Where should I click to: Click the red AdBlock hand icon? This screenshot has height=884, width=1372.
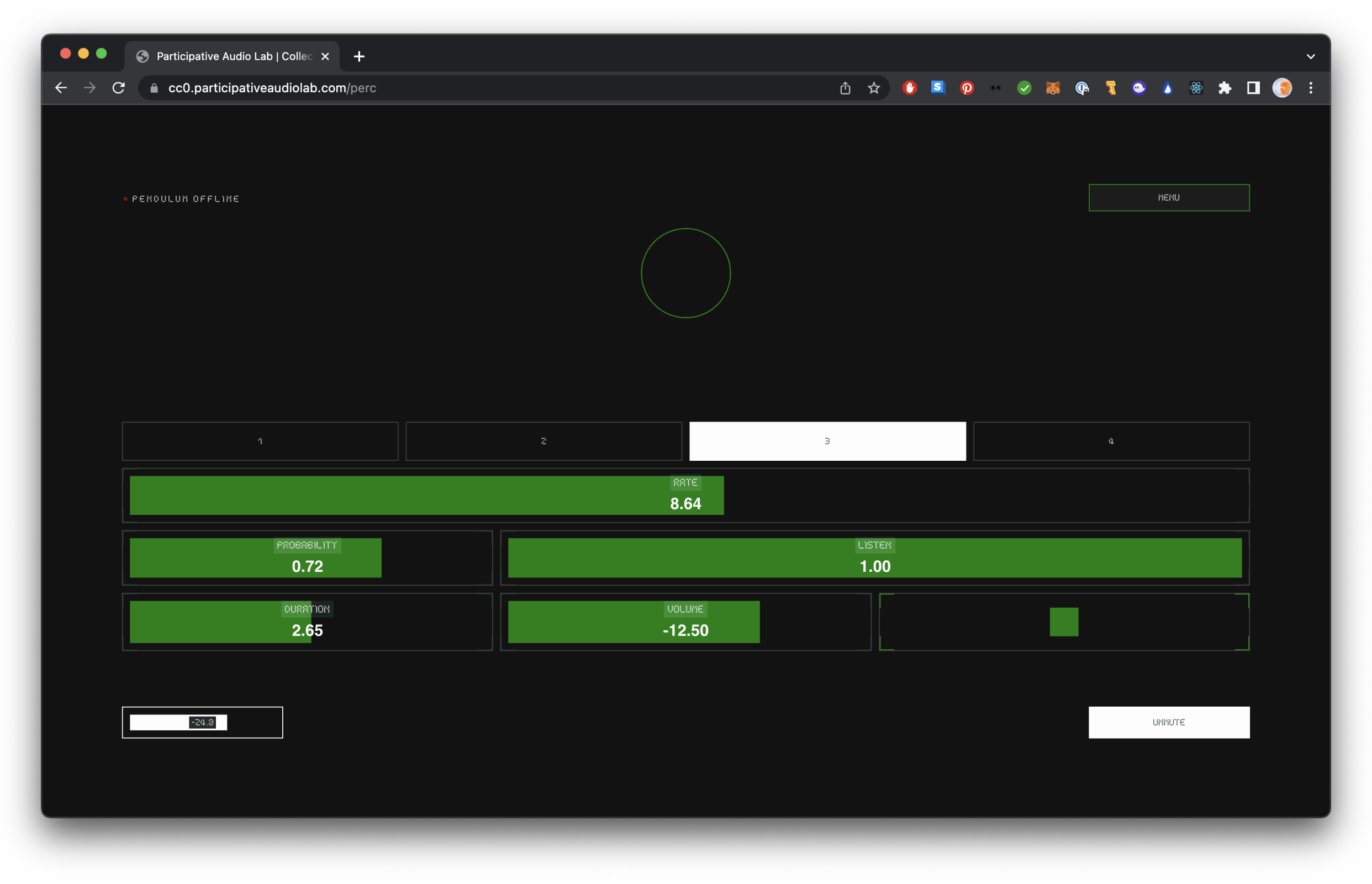(910, 88)
